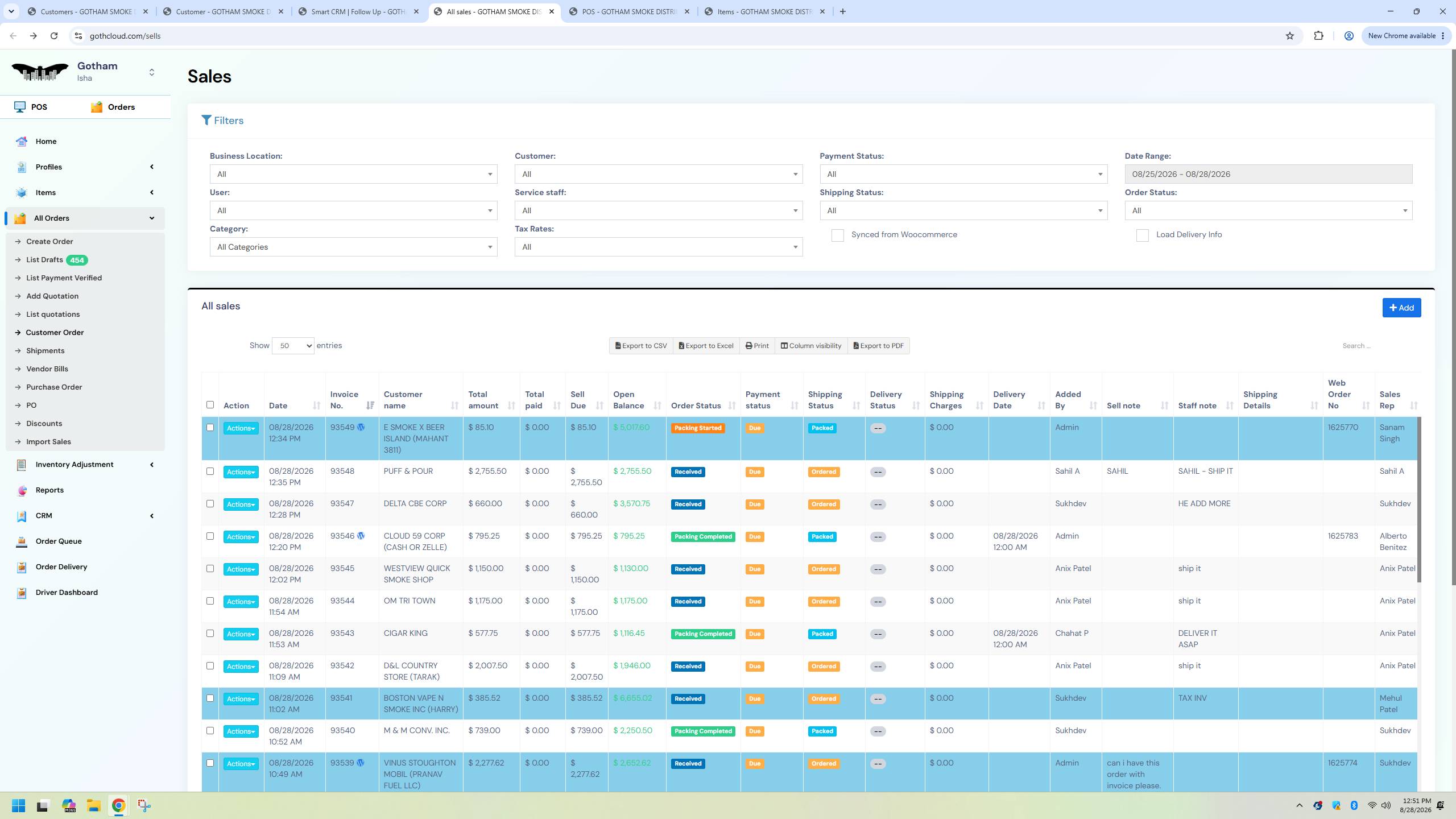The width and height of the screenshot is (1456, 819).
Task: Click the Filters funnel icon
Action: point(206,121)
